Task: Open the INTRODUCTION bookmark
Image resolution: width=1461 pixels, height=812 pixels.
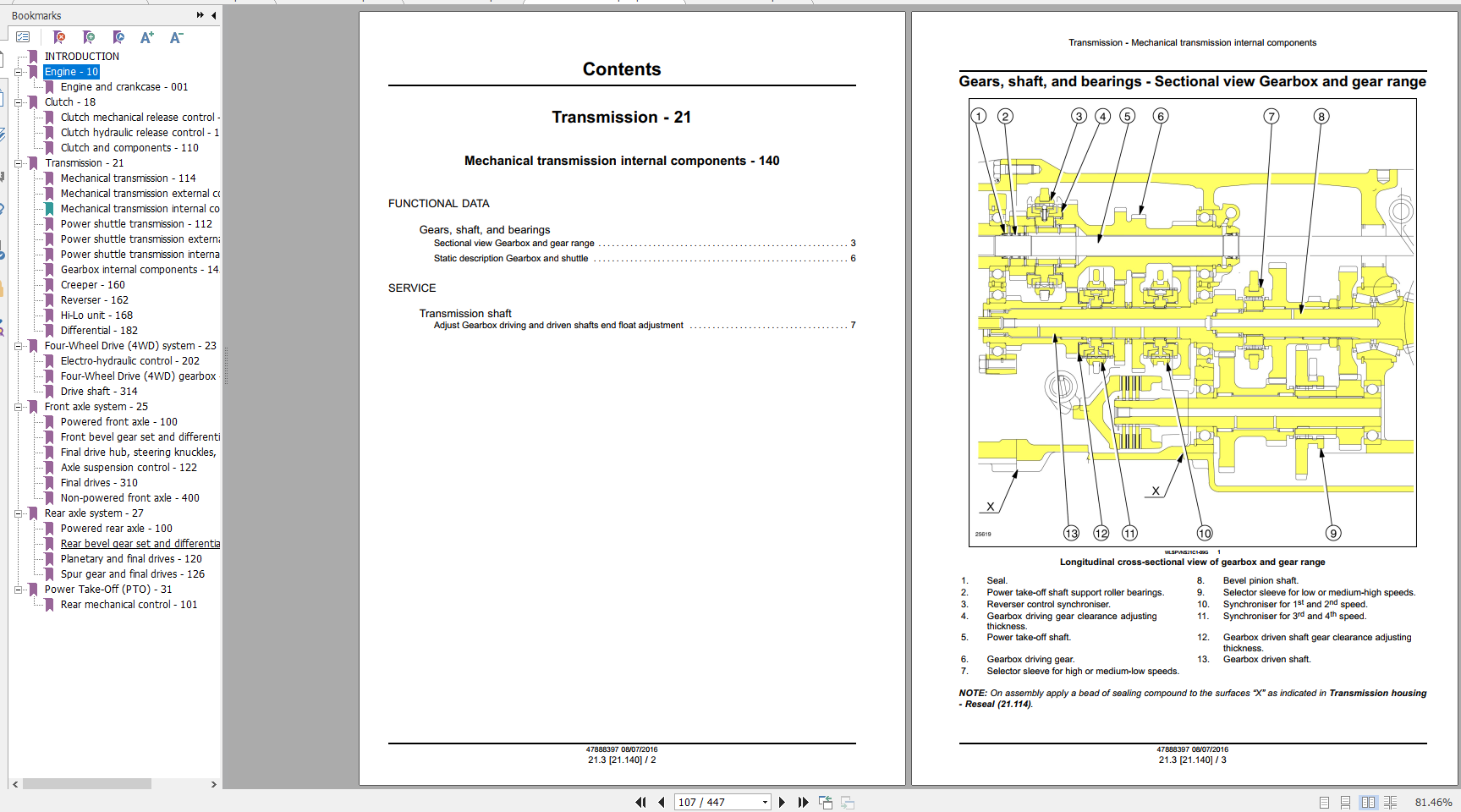Action: [x=81, y=57]
